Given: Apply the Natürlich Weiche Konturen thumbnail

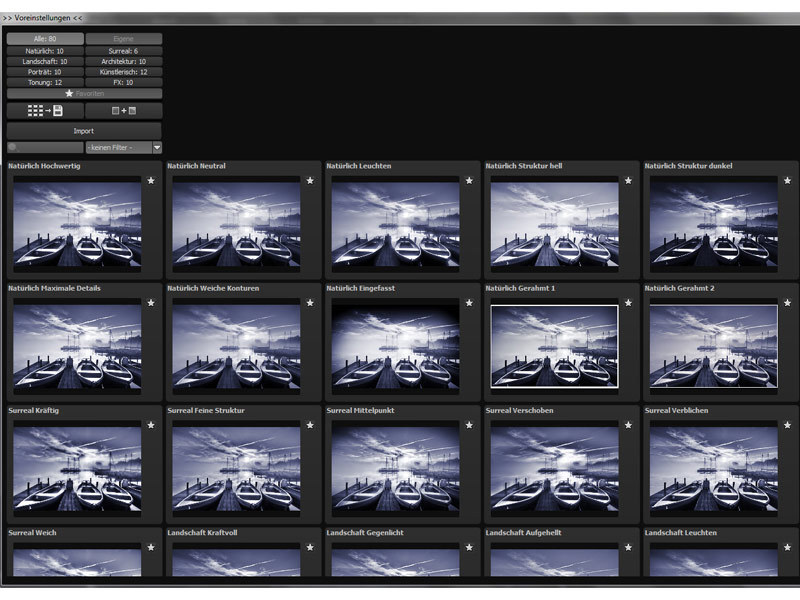Looking at the screenshot, I should [236, 347].
